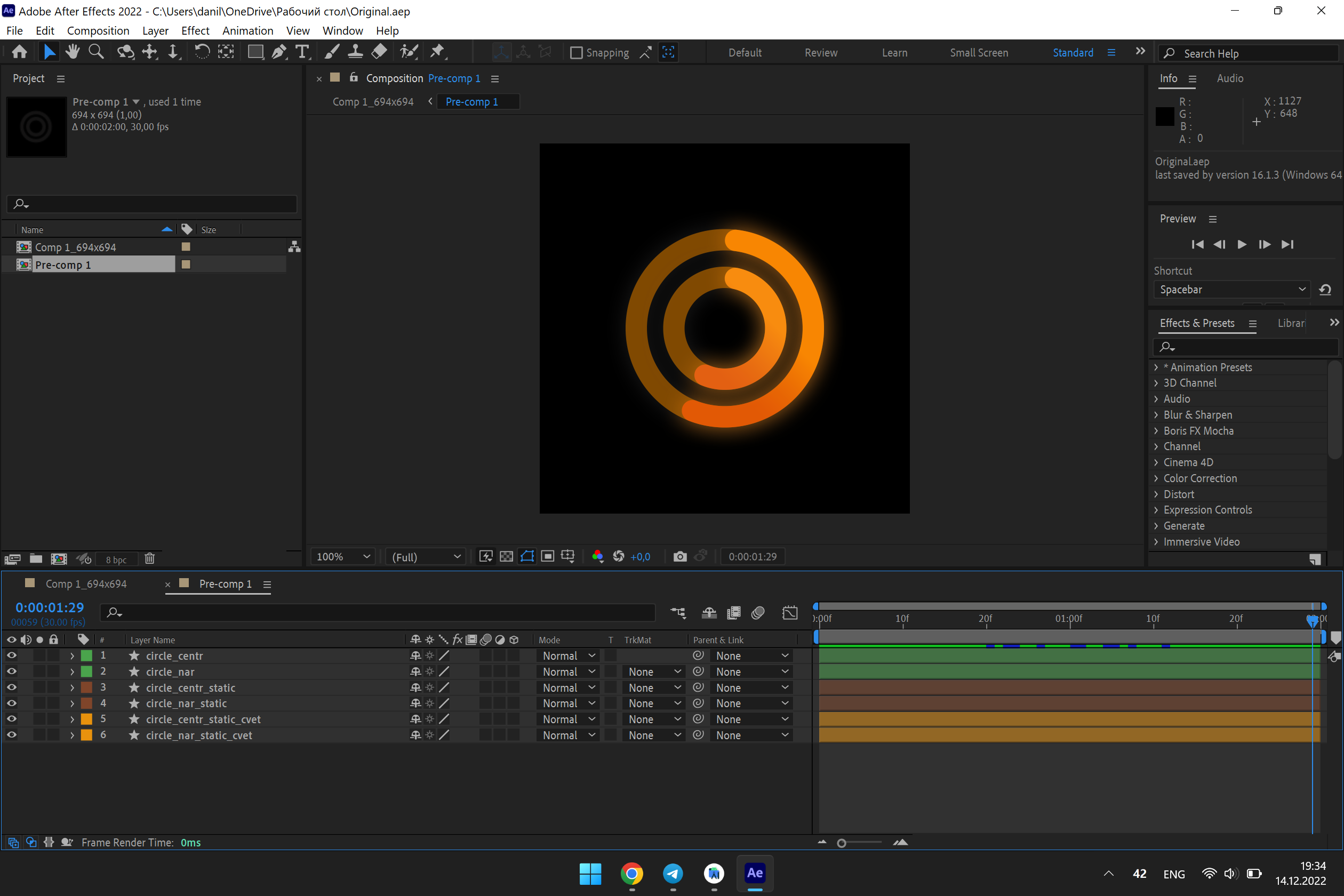Select the Puppet Pin tool
The height and width of the screenshot is (896, 1344).
coord(437,51)
